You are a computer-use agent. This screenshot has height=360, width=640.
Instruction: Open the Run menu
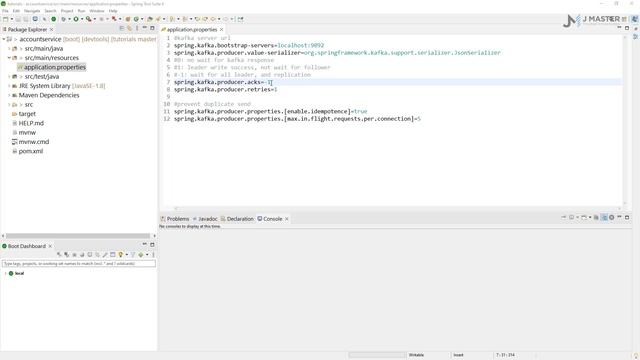coord(82,11)
